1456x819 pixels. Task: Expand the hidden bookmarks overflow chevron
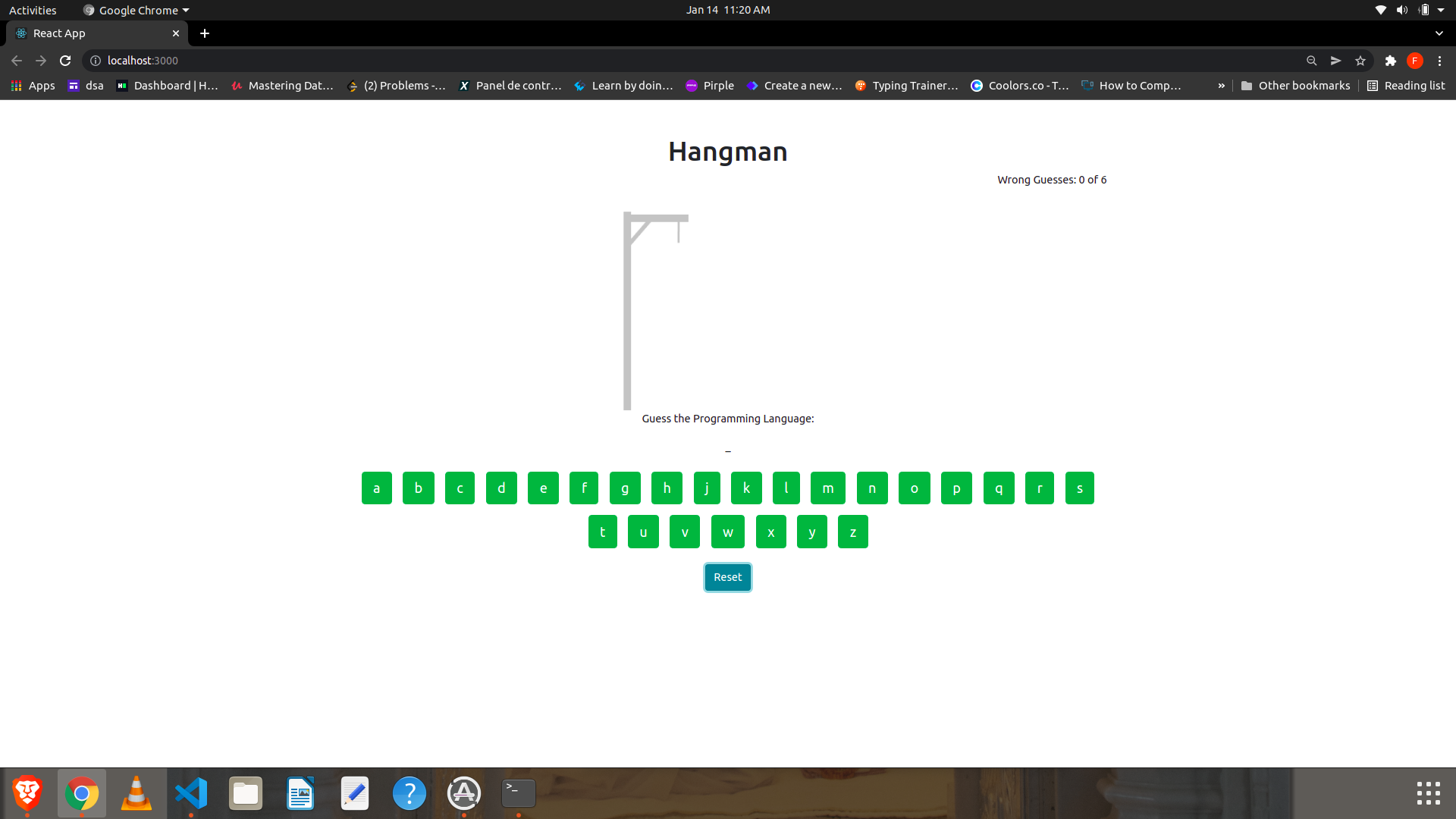[x=1221, y=86]
